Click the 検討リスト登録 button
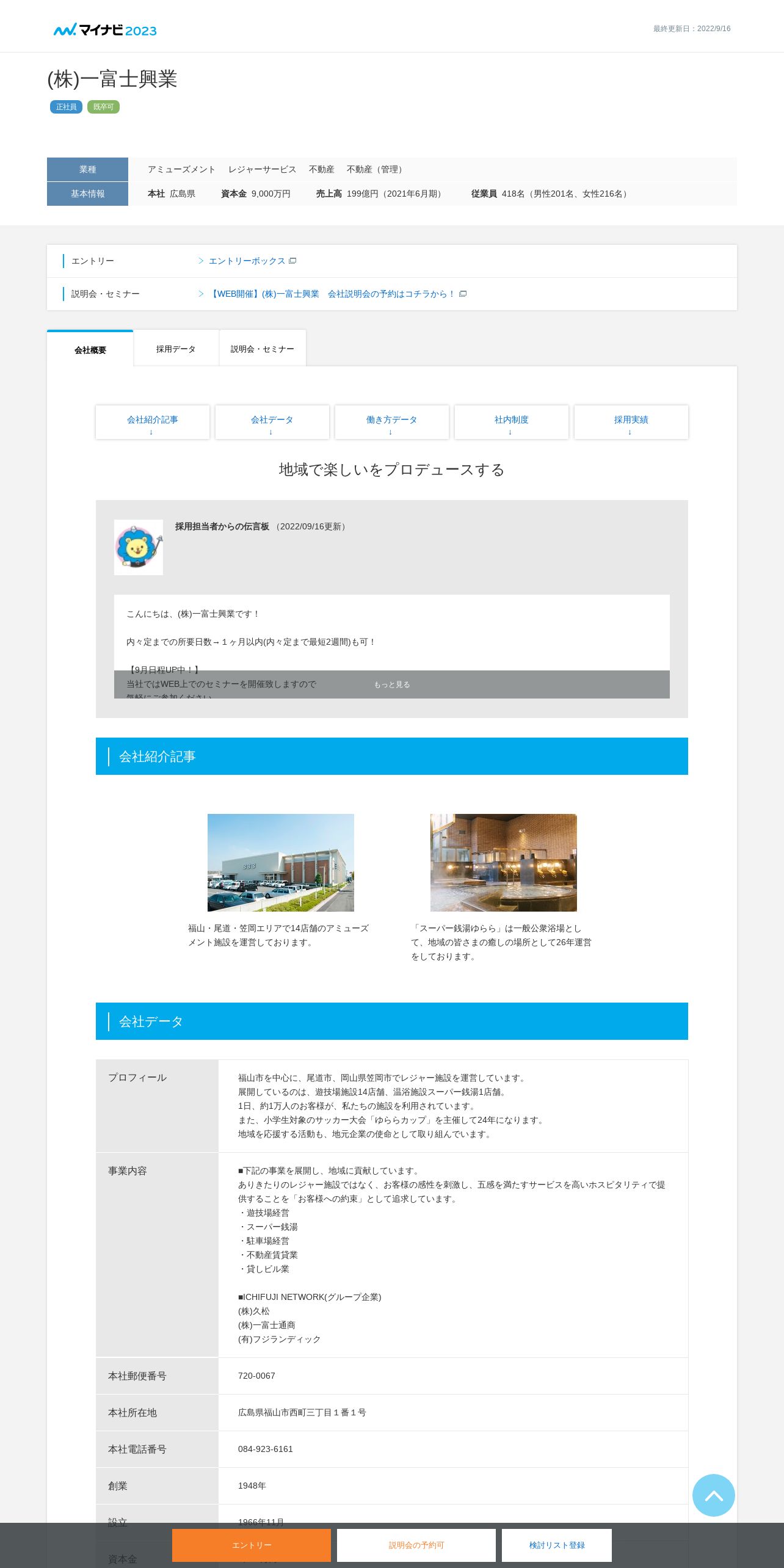 [557, 1545]
